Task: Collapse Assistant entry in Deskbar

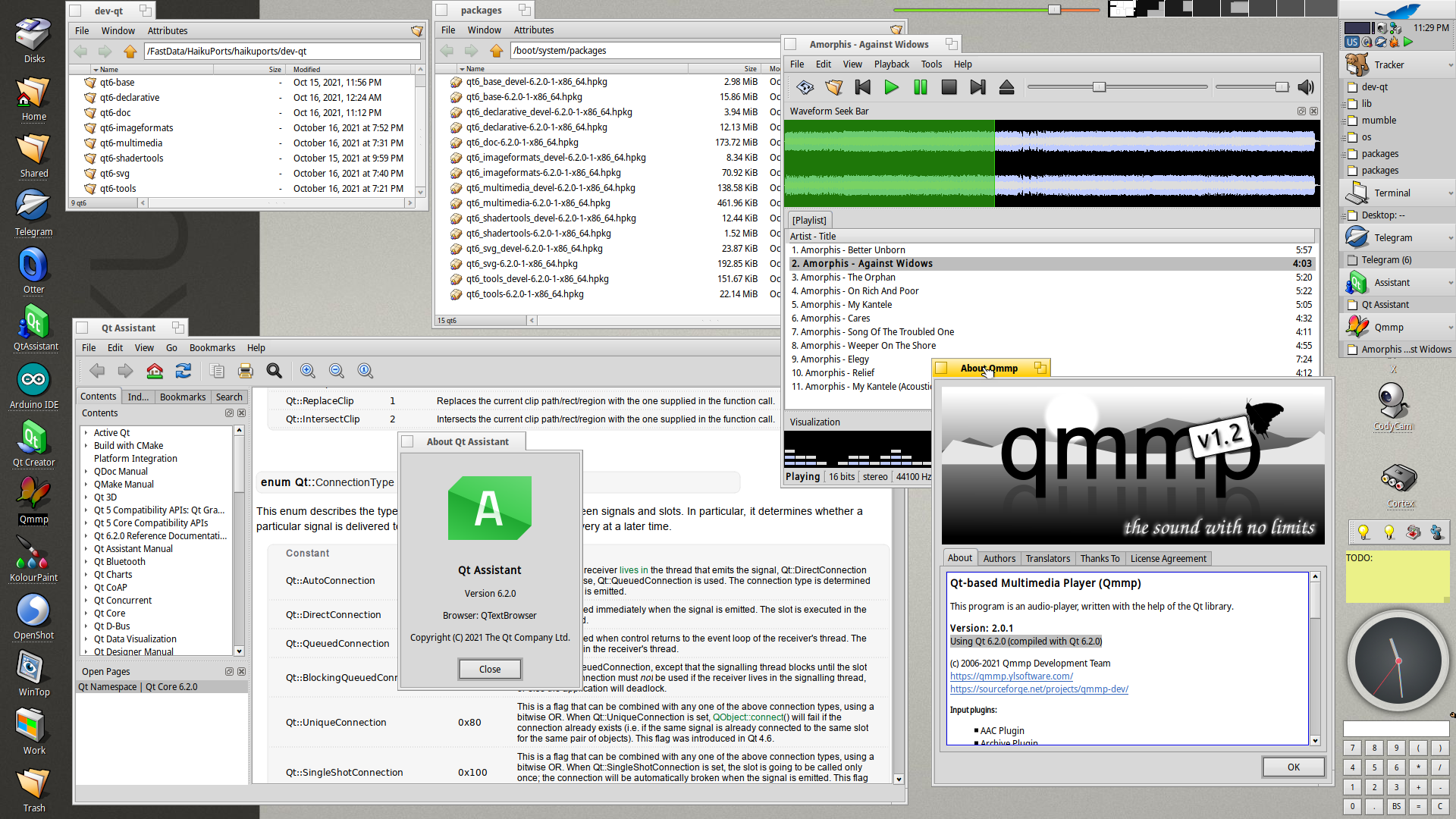Action: (x=1450, y=283)
